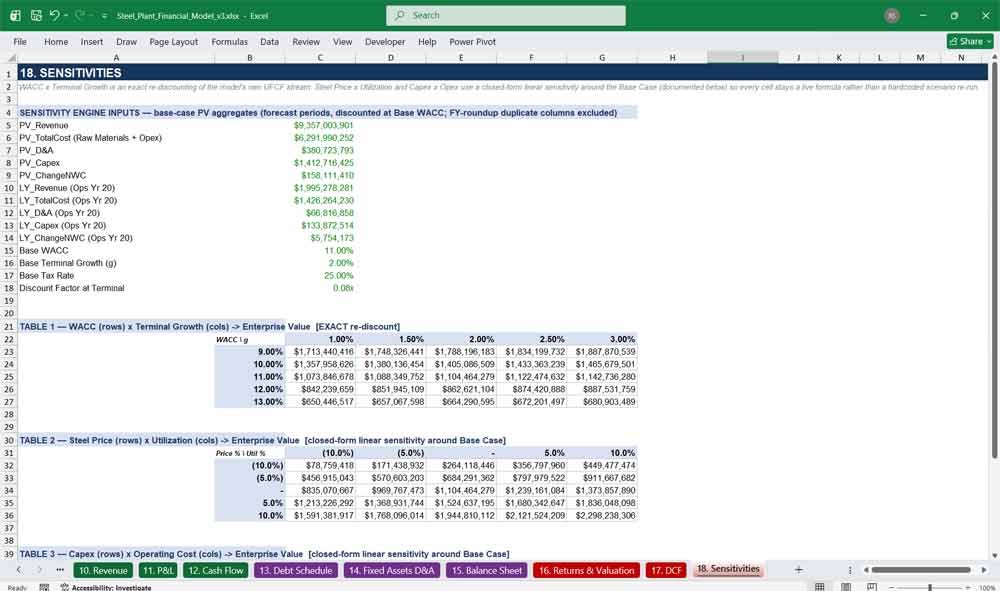The width and height of the screenshot is (1000, 591).
Task: Open the Power Pivot ribbon tab
Action: pos(472,41)
